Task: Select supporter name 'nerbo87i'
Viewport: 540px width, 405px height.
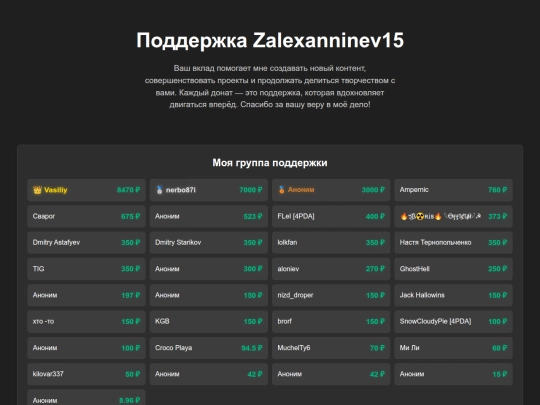Action: 180,190
